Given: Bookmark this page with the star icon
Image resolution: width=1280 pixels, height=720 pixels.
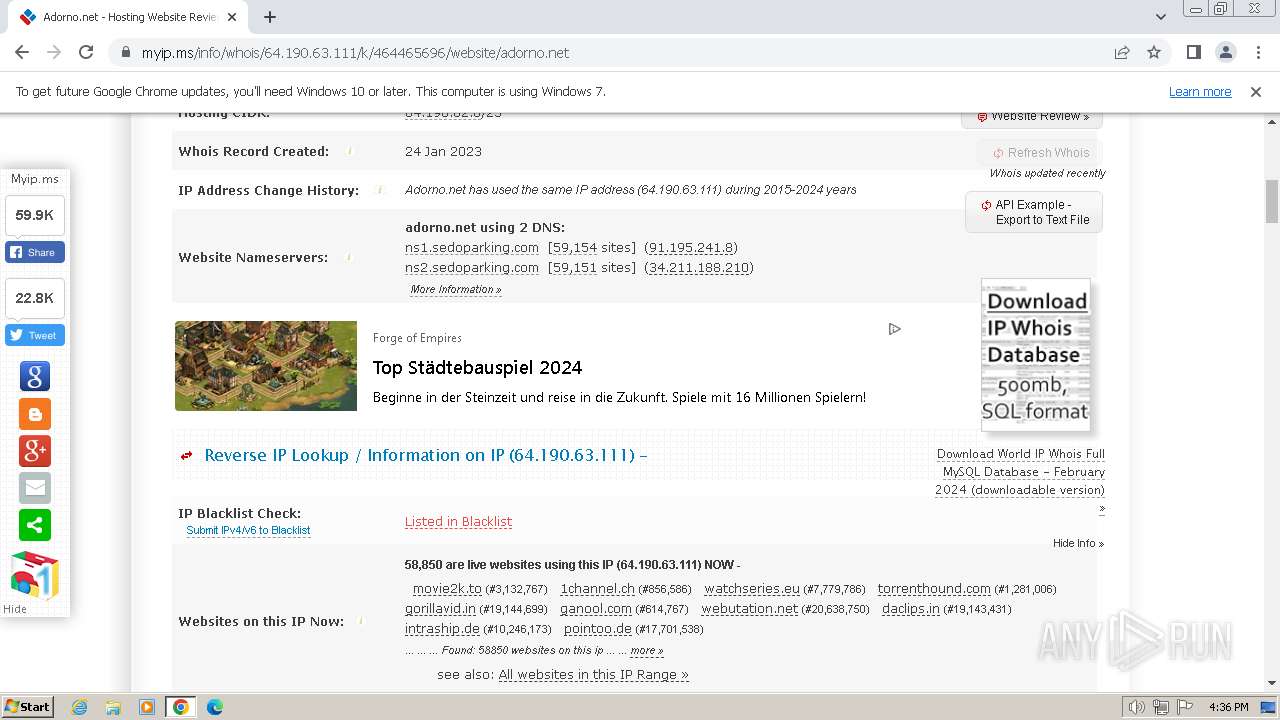Looking at the screenshot, I should 1154,52.
